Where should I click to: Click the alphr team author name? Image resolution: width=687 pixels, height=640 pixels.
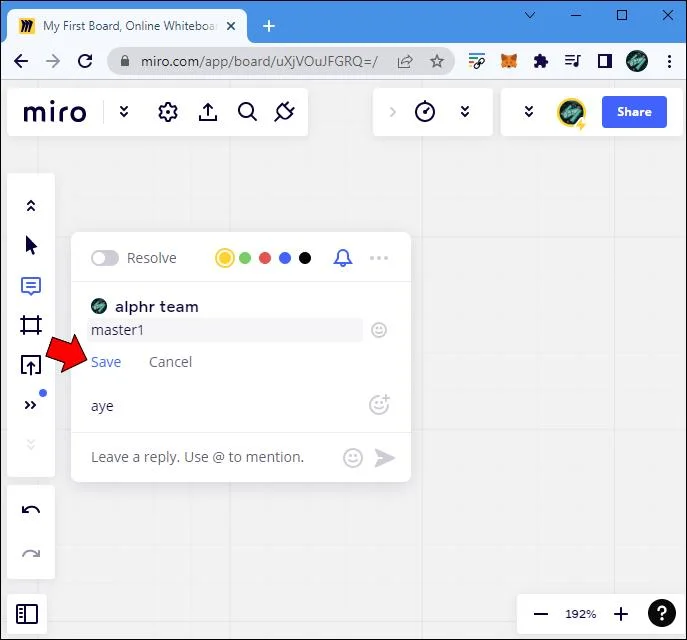coord(156,307)
